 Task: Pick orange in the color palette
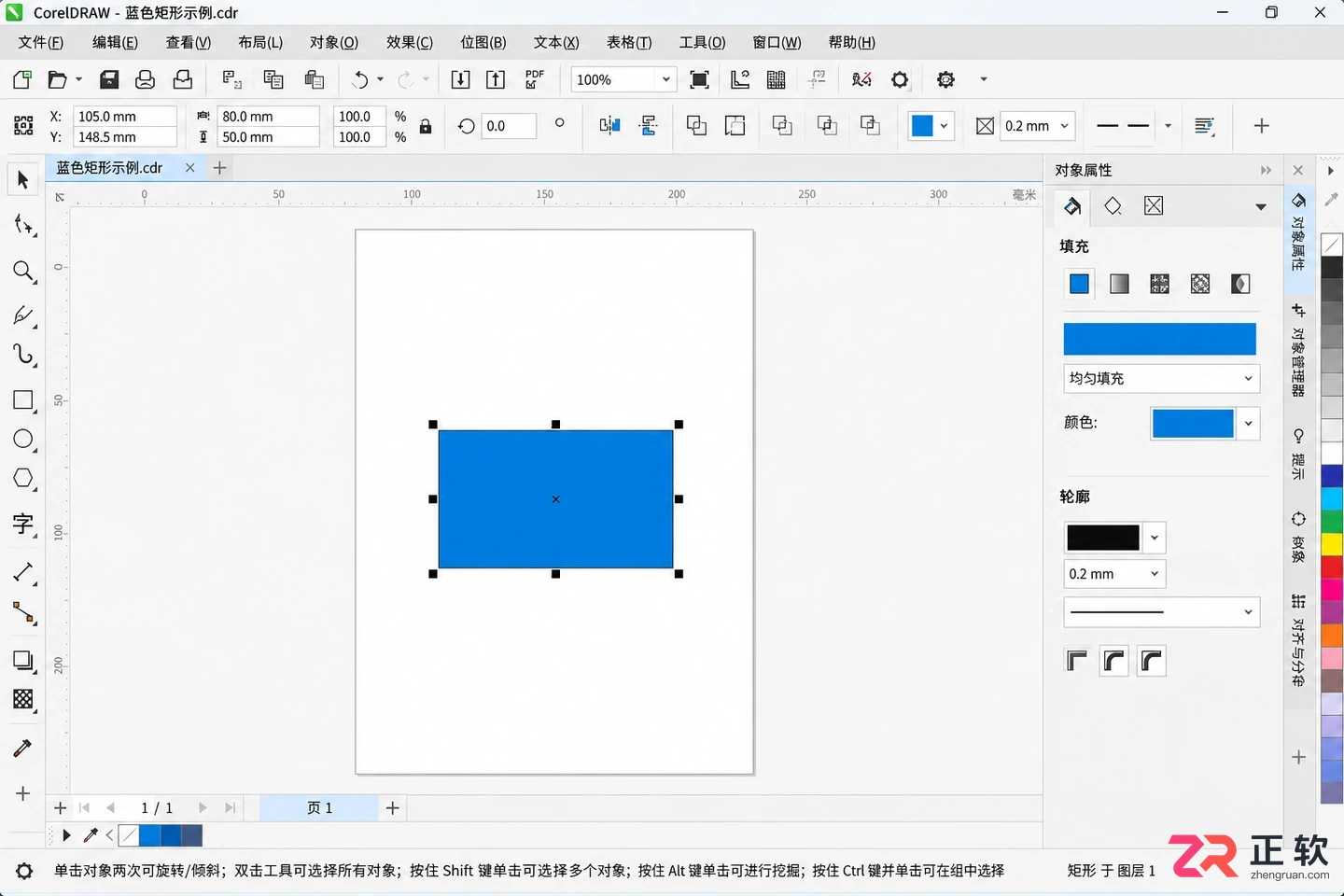[1332, 635]
